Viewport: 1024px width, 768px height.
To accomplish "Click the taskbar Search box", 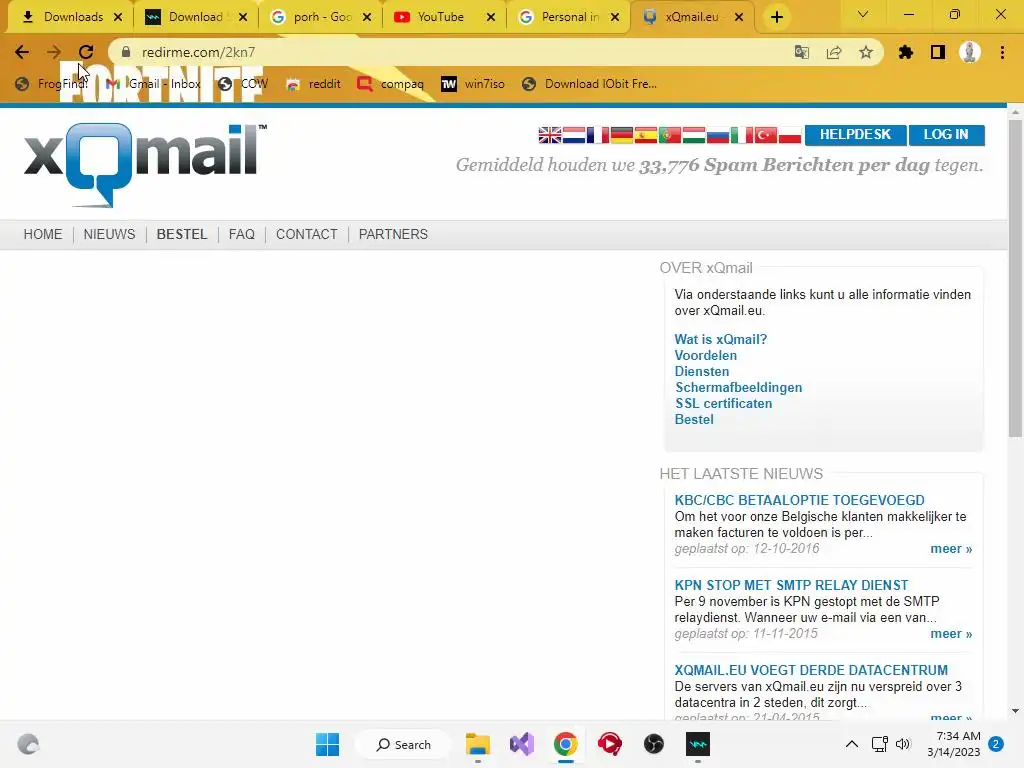I will [403, 744].
